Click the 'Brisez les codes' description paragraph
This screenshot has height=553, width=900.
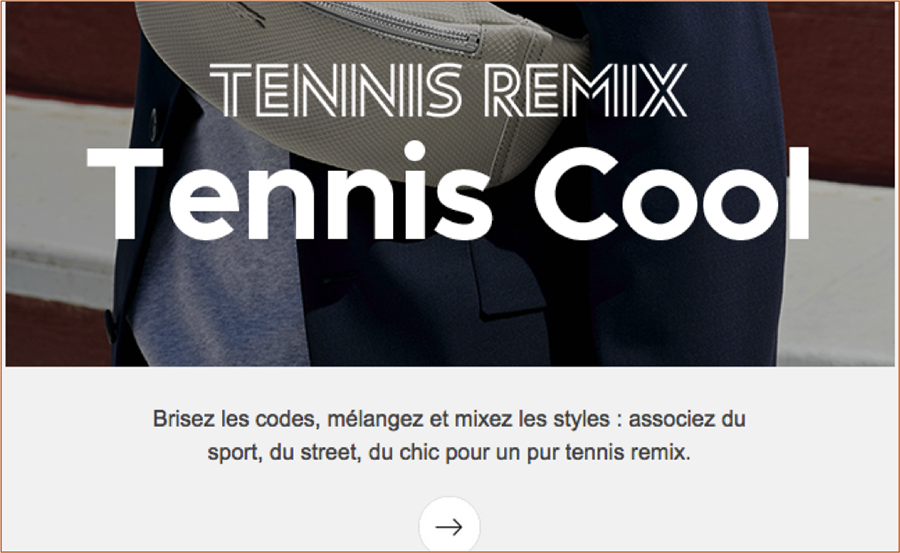coord(449,435)
